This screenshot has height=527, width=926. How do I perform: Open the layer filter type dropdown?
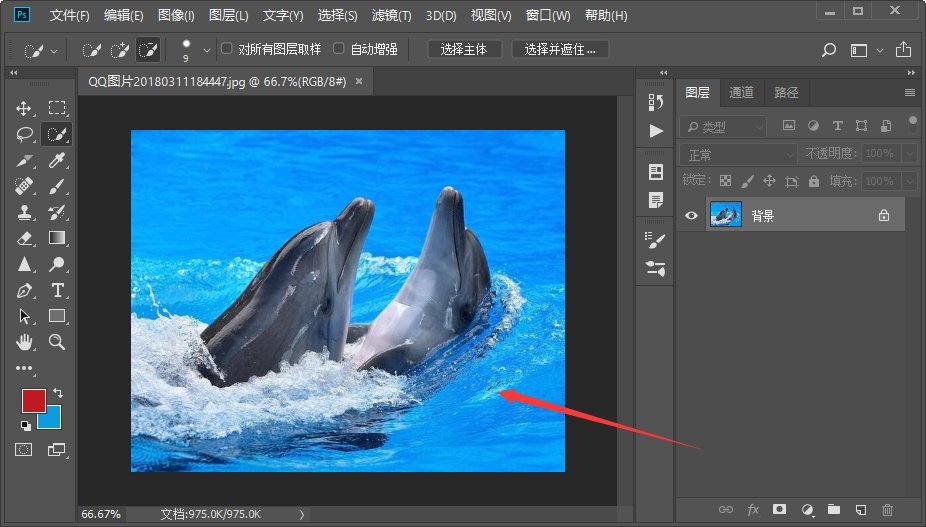723,126
